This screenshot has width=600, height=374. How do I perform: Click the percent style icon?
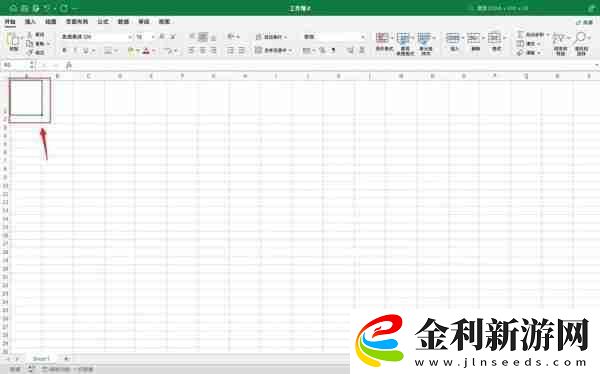(322, 50)
